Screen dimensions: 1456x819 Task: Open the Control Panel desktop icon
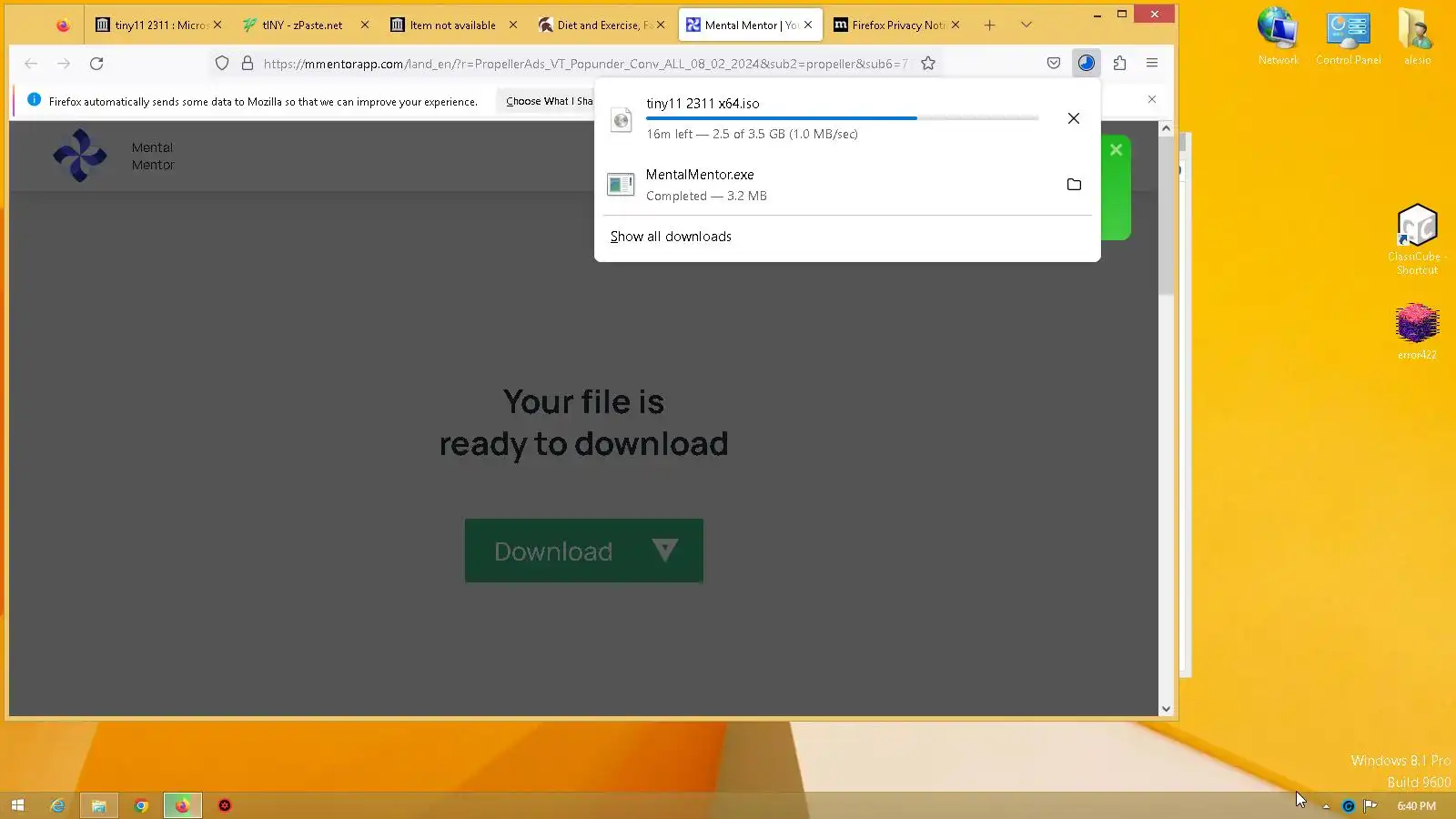coord(1348,35)
